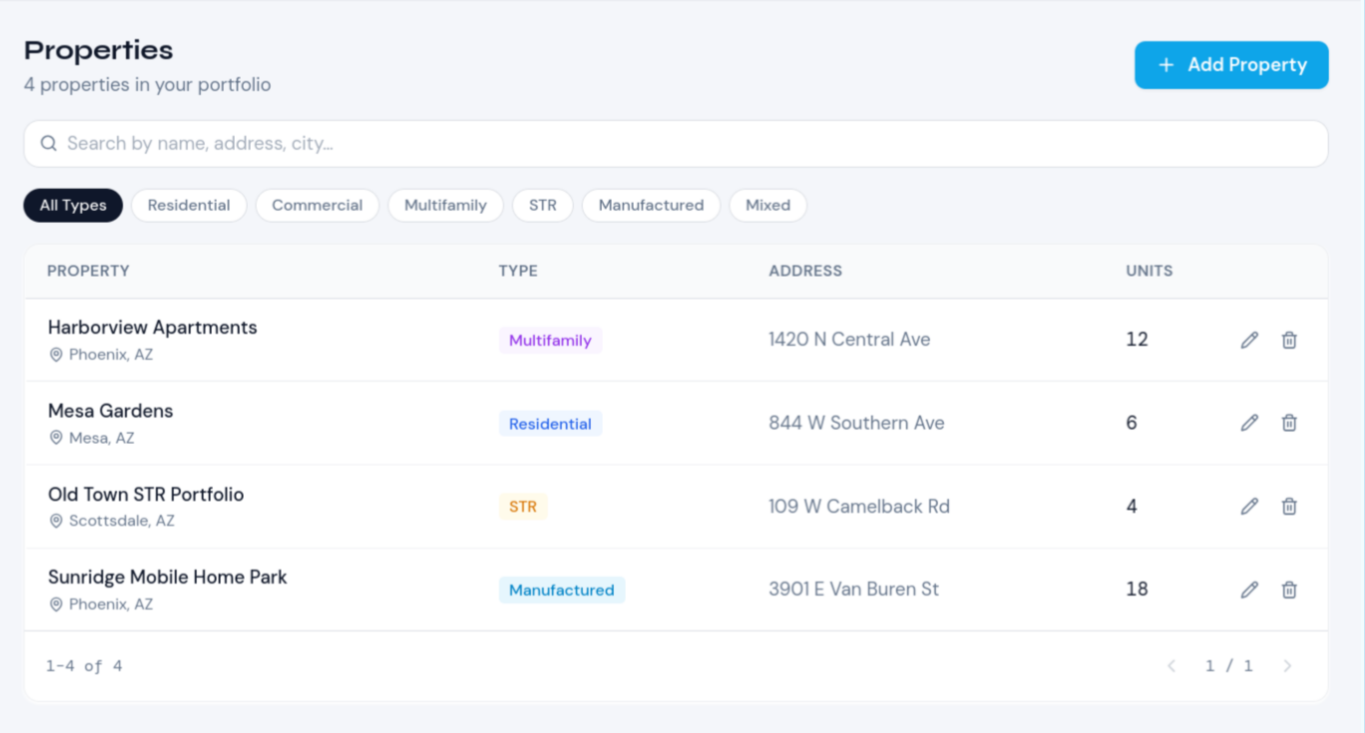Click the Multifamily type badge

pyautogui.click(x=550, y=340)
